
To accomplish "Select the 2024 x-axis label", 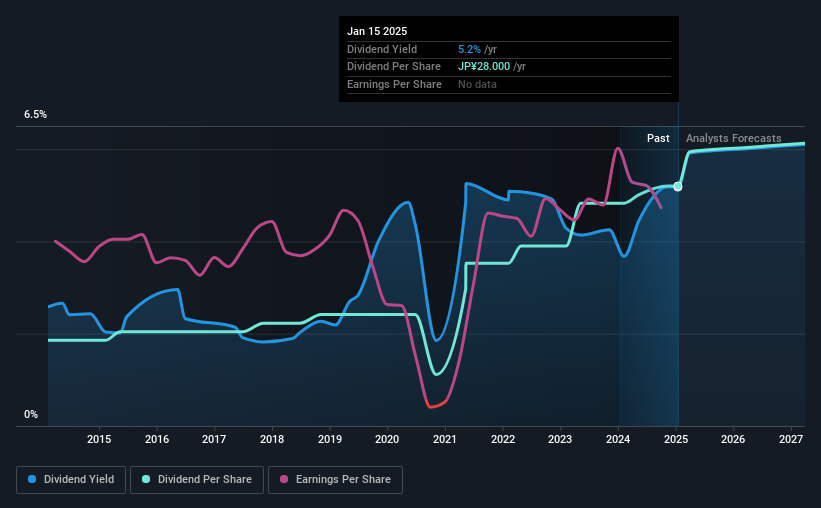I will [618, 439].
